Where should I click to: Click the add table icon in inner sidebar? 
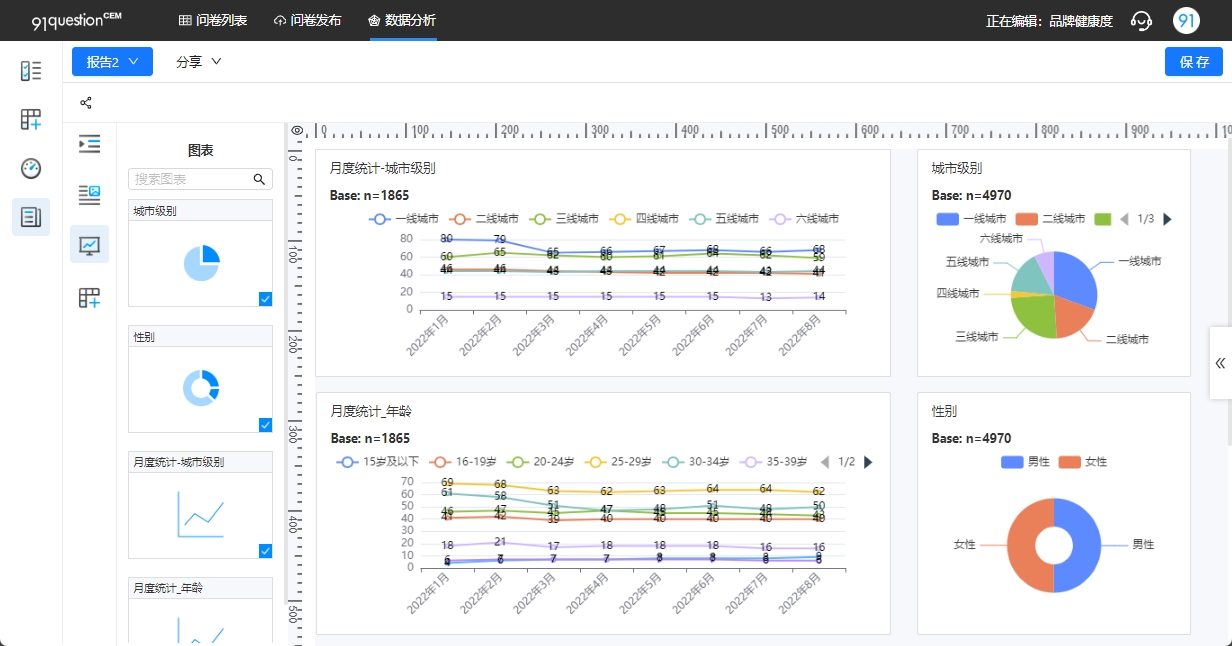(x=89, y=297)
